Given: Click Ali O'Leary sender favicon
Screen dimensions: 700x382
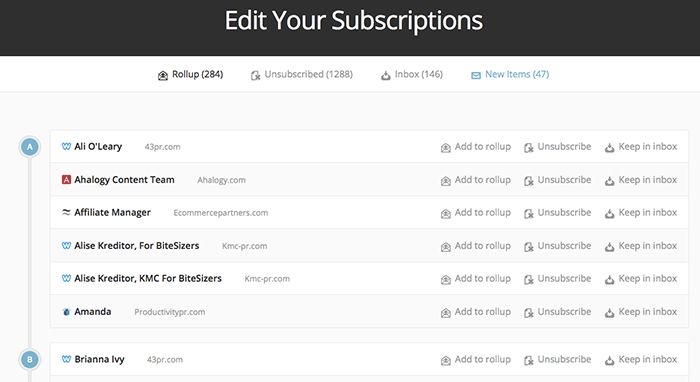Looking at the screenshot, I should [66, 146].
